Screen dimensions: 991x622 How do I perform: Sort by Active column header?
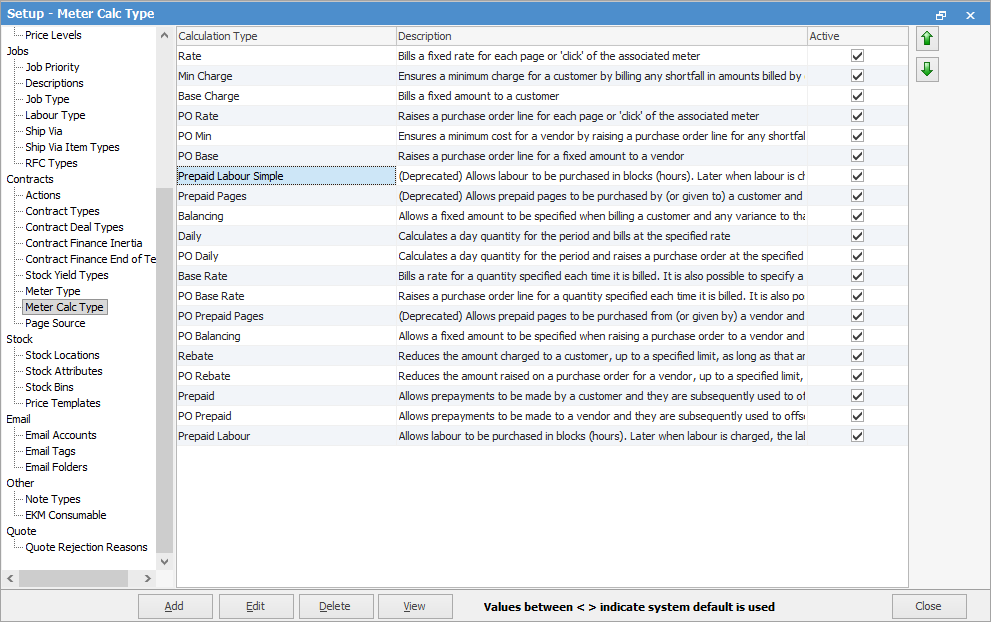click(857, 36)
